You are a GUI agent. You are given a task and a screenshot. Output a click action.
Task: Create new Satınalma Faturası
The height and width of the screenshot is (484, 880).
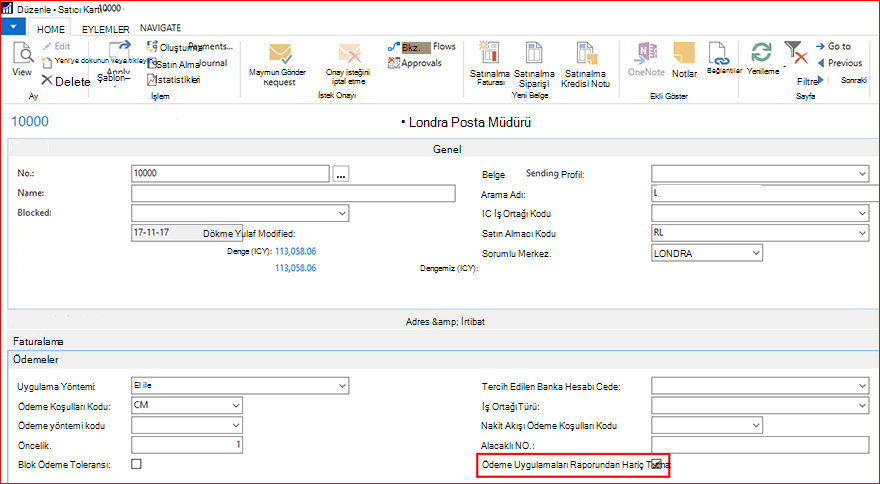[489, 53]
